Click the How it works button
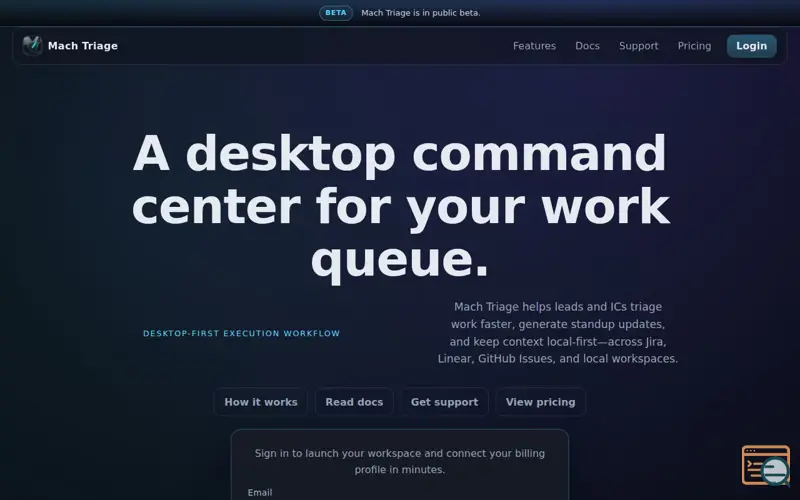This screenshot has width=800, height=500. 261,402
